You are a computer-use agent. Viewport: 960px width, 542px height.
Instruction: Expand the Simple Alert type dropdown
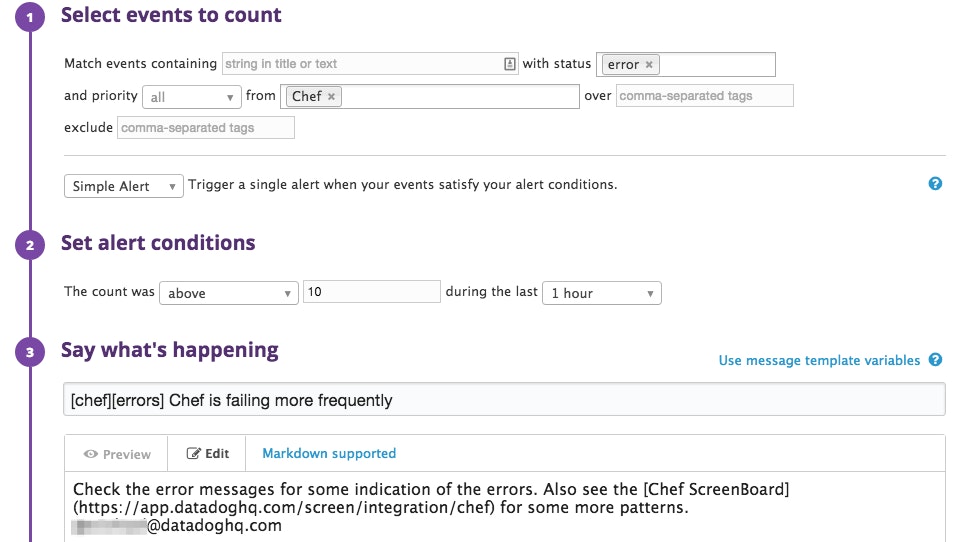pos(123,186)
